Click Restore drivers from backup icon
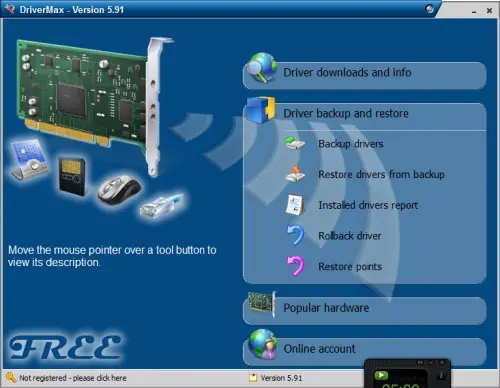 [295, 174]
